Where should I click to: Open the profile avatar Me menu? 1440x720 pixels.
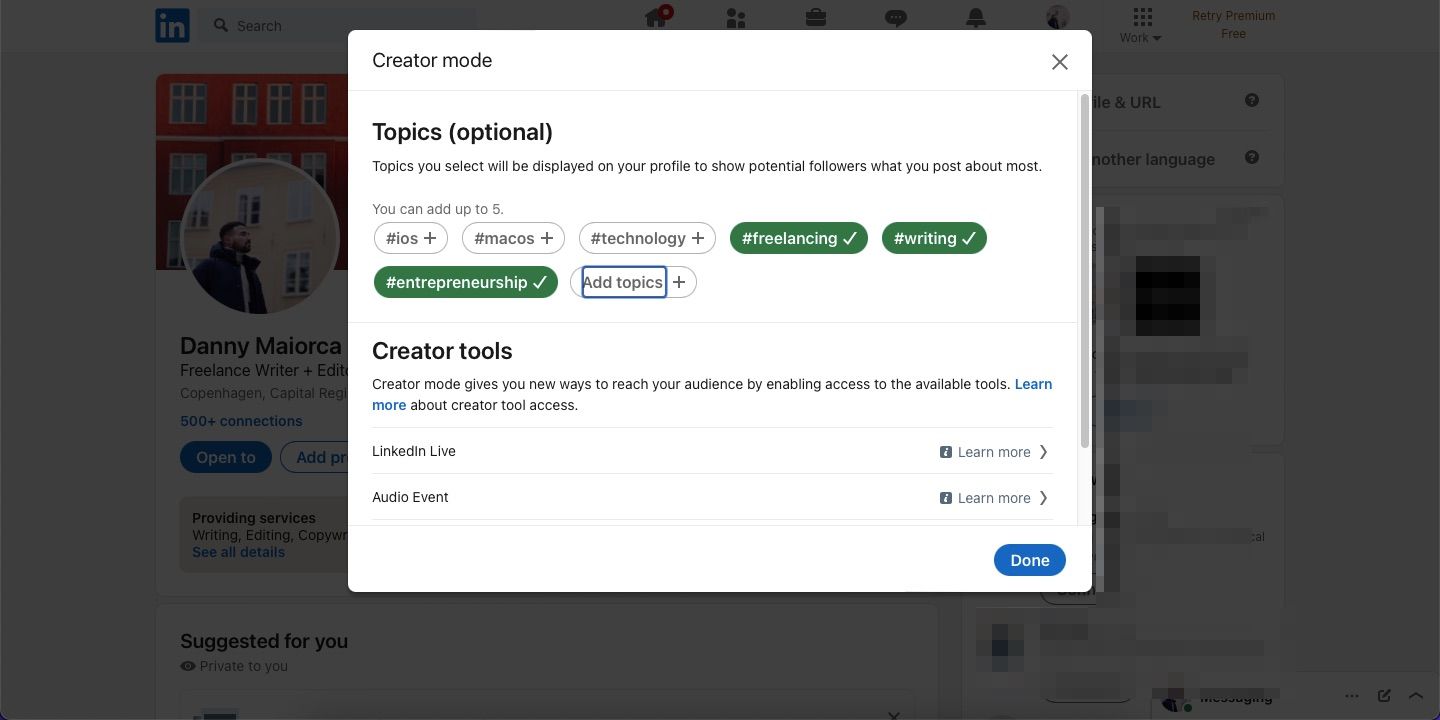coord(1057,17)
